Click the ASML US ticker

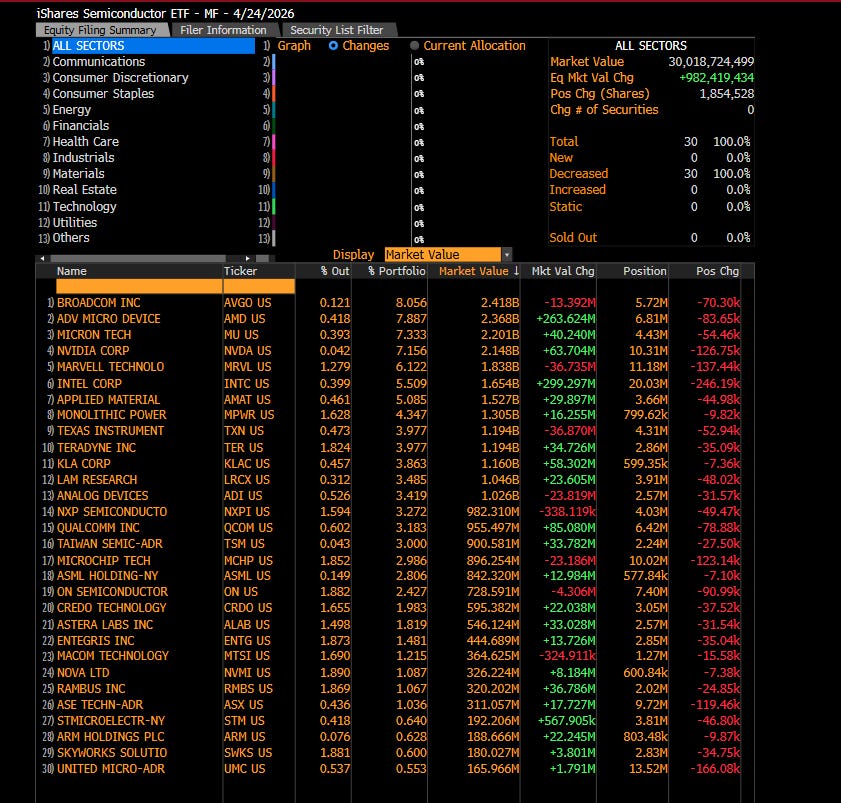247,576
